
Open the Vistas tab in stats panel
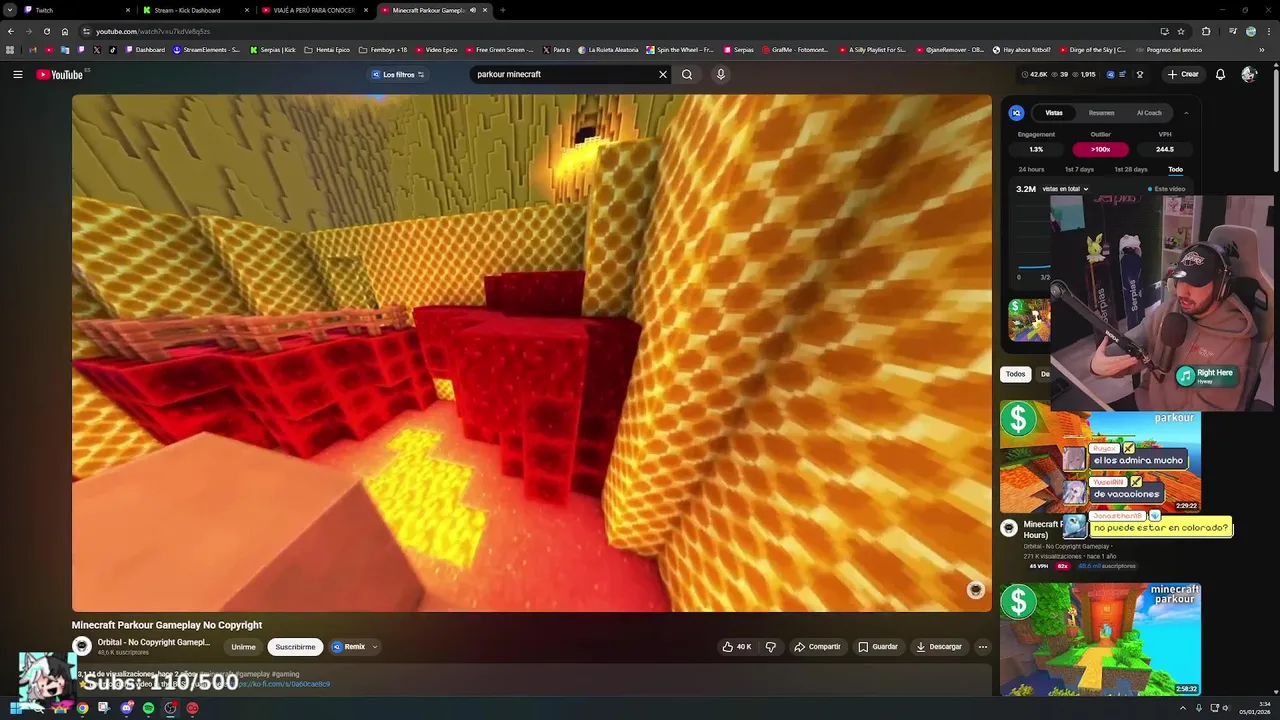coord(1054,113)
